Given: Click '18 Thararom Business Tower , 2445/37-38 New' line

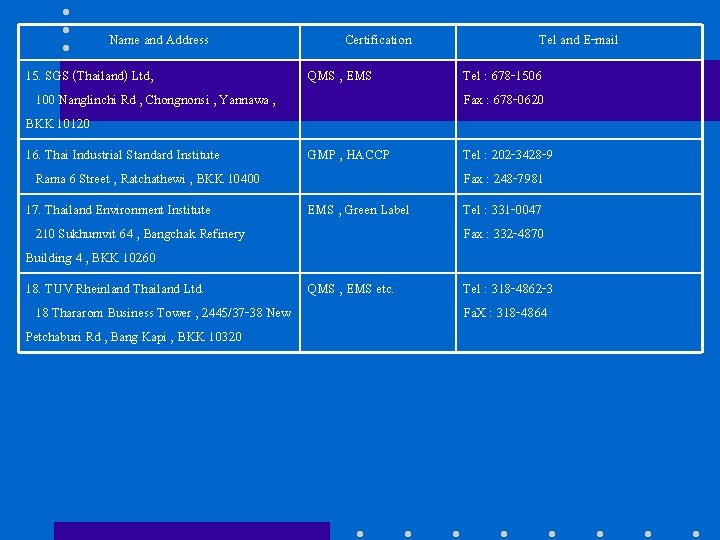Looking at the screenshot, I should tap(163, 313).
